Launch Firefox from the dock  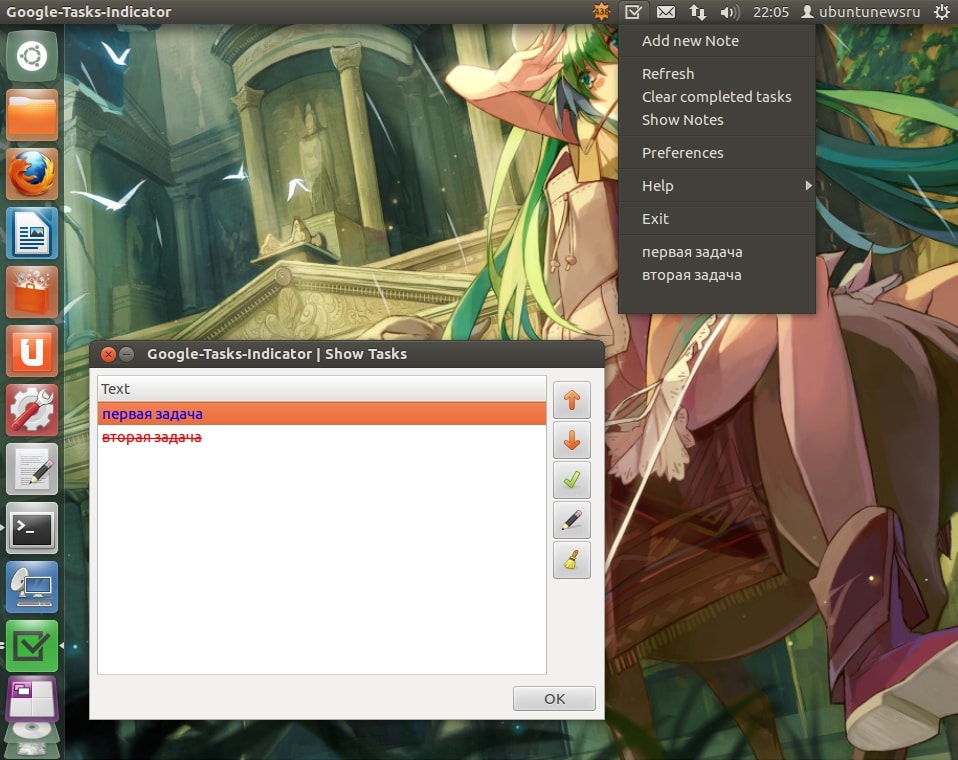pos(32,174)
